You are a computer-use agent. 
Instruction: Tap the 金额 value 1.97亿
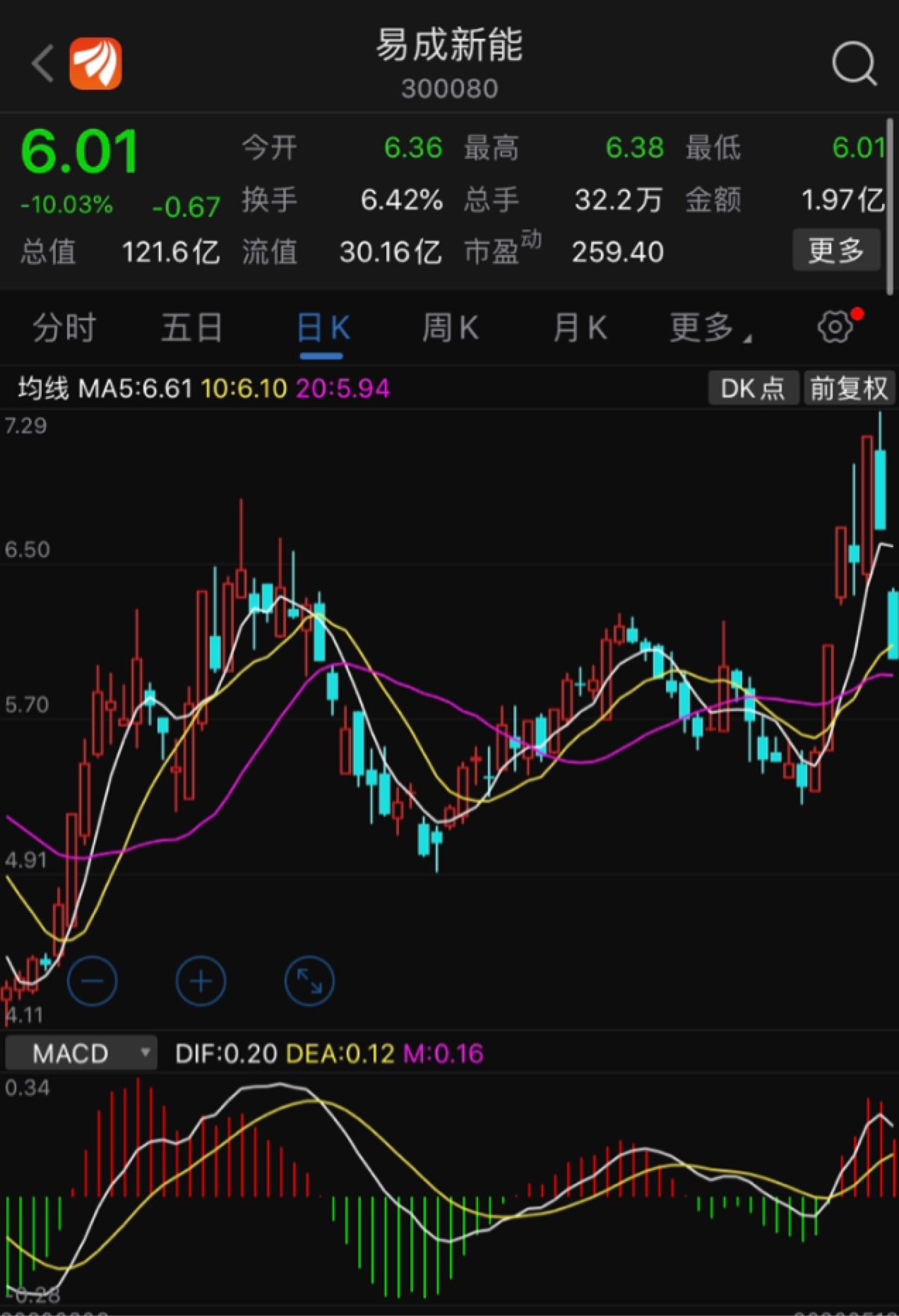tap(843, 200)
